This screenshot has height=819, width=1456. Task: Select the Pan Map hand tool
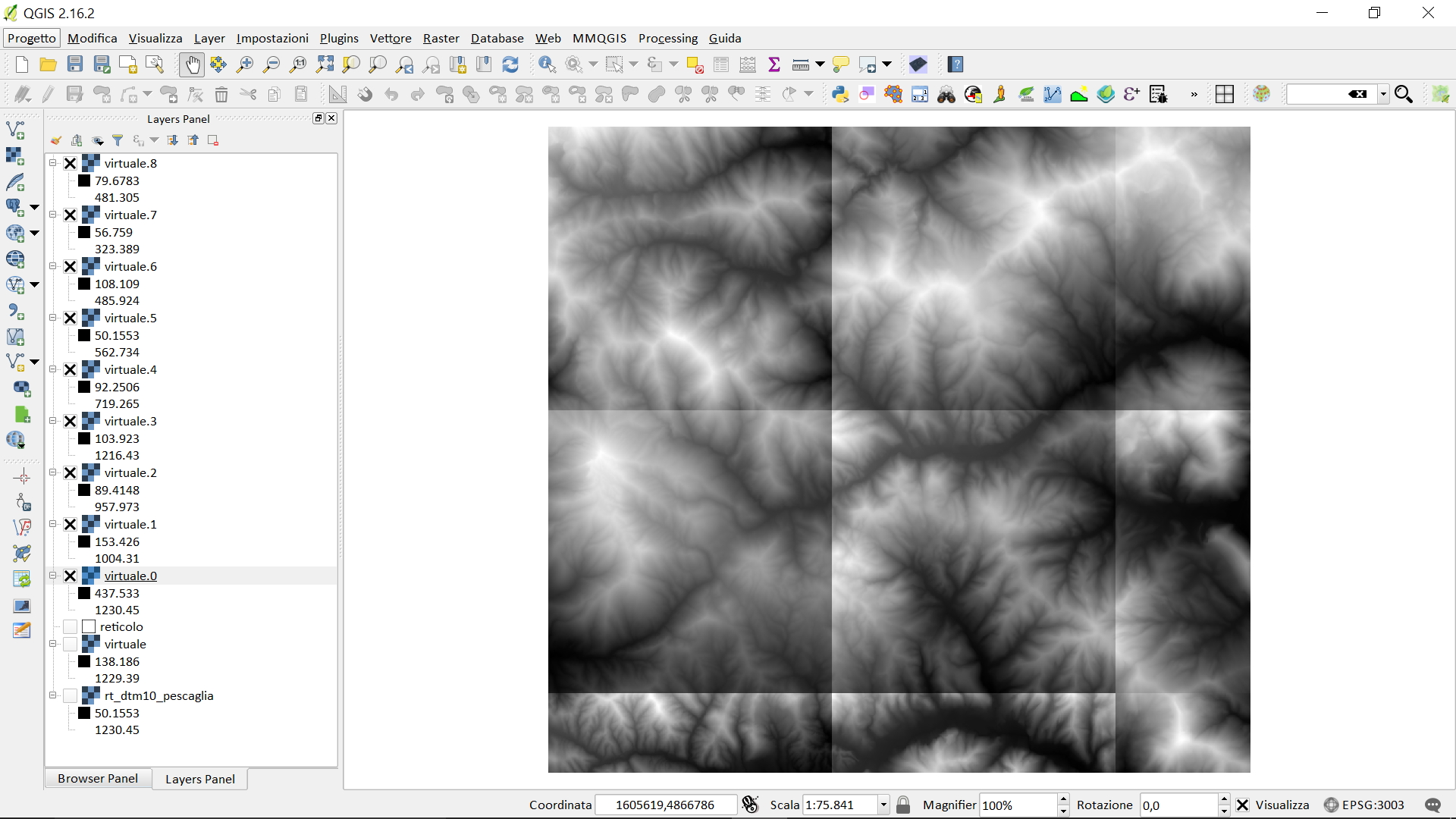[x=192, y=65]
